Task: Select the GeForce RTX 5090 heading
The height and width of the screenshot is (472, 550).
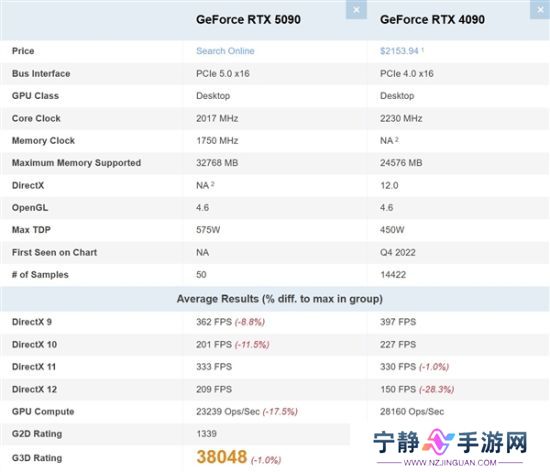Action: point(248,20)
